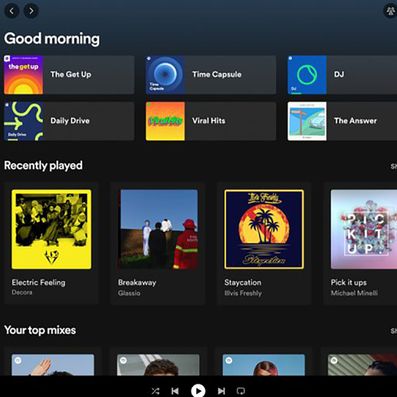Open The Get Up playlist tile

coord(69,75)
